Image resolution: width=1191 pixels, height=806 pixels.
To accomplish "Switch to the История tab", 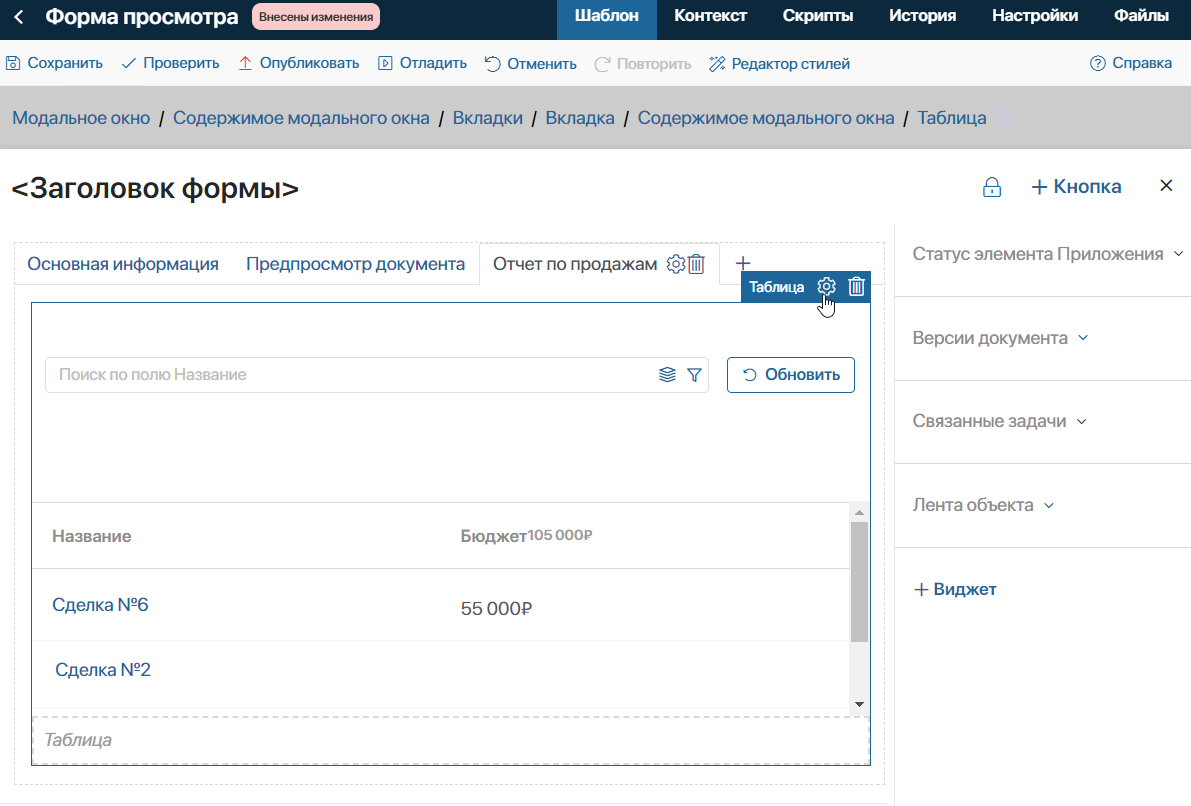I will 922,16.
